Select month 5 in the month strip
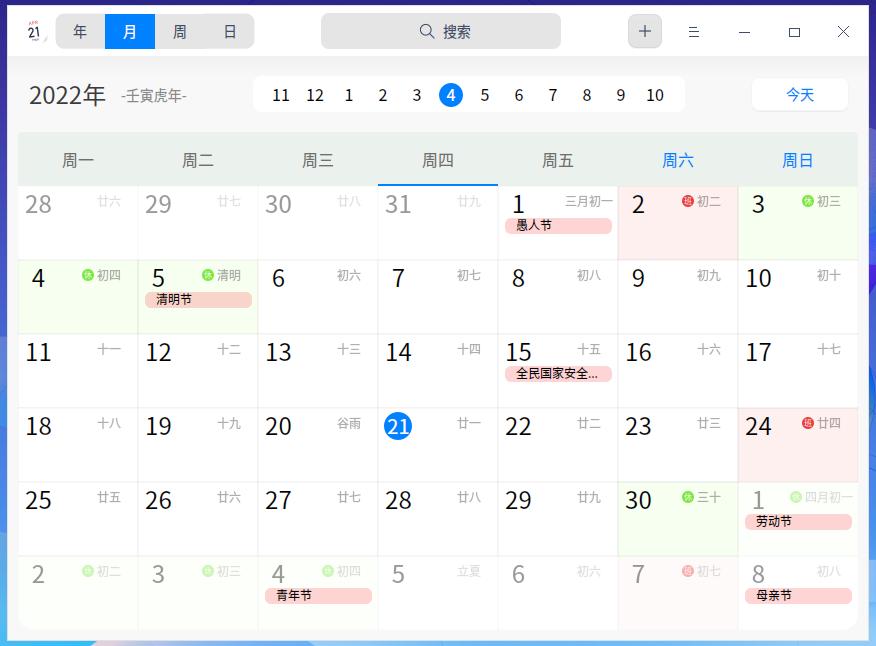This screenshot has width=876, height=646. pyautogui.click(x=485, y=95)
